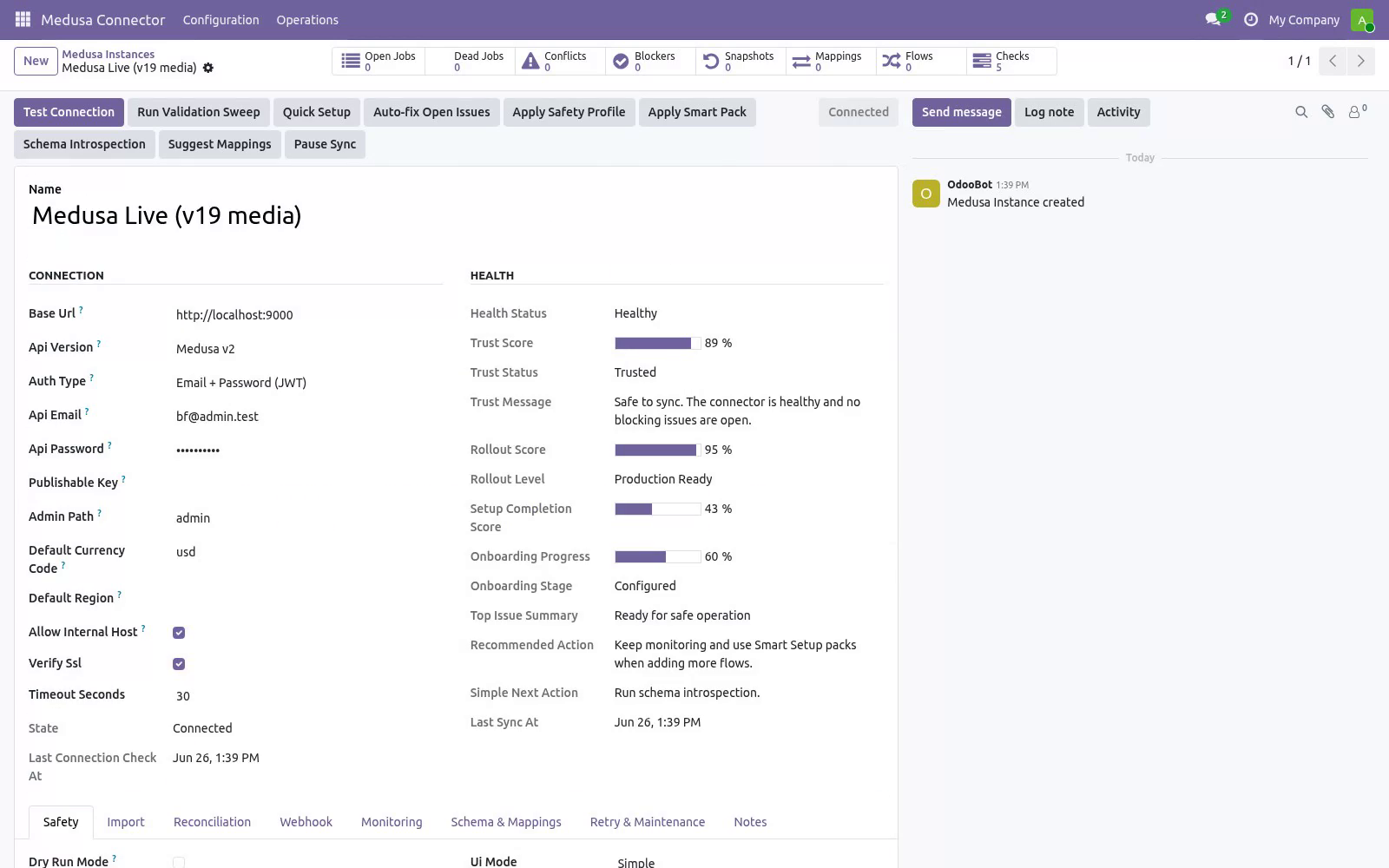The width and height of the screenshot is (1389, 868).
Task: Switch to the Notes tab
Action: click(750, 822)
